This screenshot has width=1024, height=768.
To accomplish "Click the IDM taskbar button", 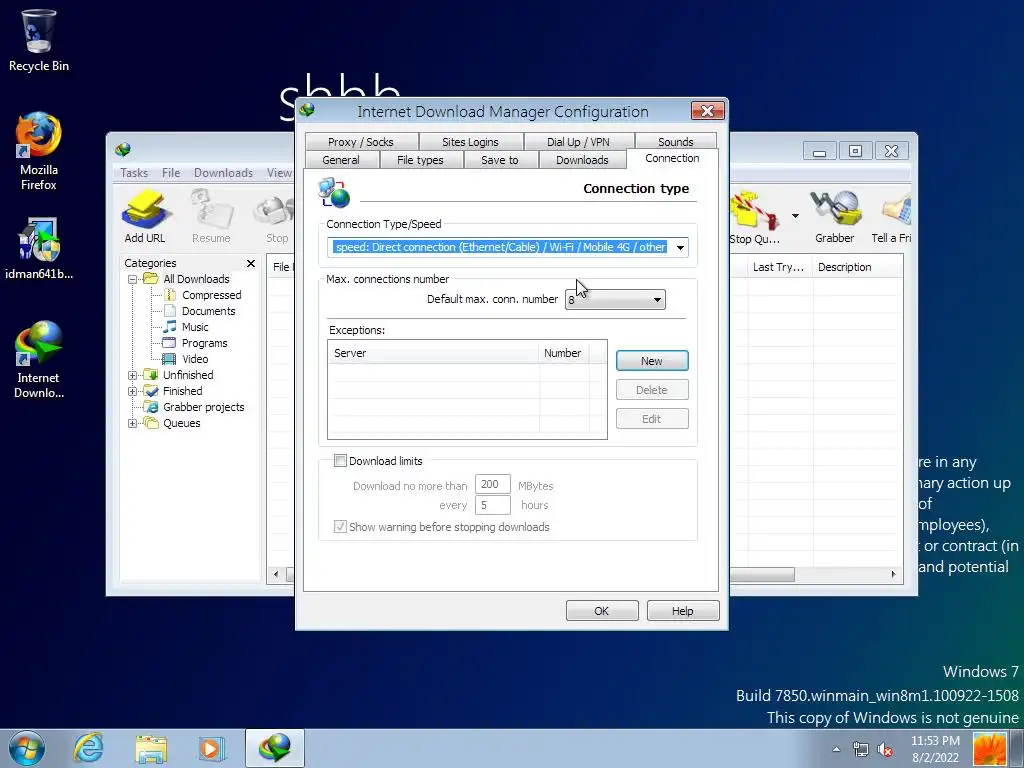I will (275, 748).
